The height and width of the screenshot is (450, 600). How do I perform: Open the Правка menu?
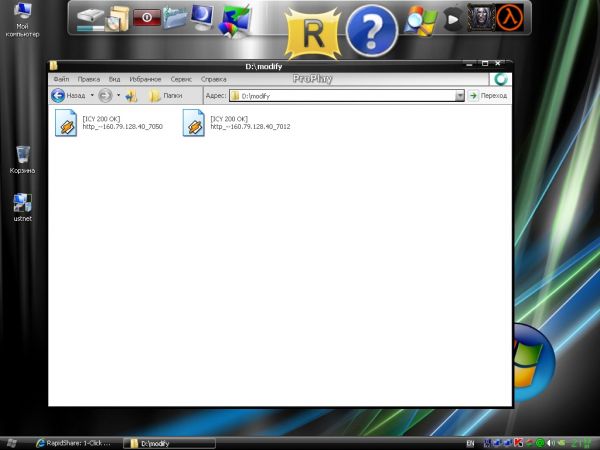pyautogui.click(x=89, y=79)
